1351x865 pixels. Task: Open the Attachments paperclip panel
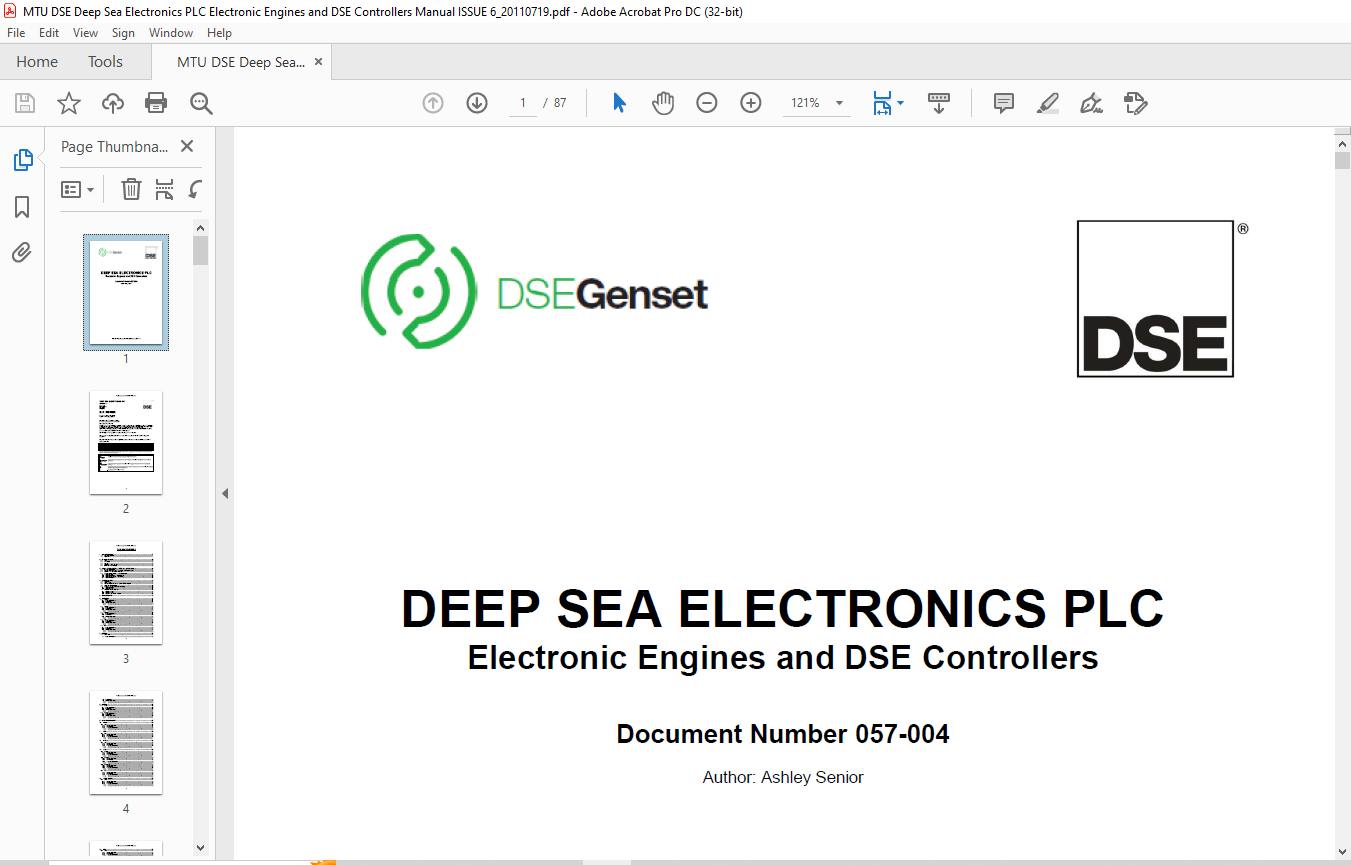point(22,252)
